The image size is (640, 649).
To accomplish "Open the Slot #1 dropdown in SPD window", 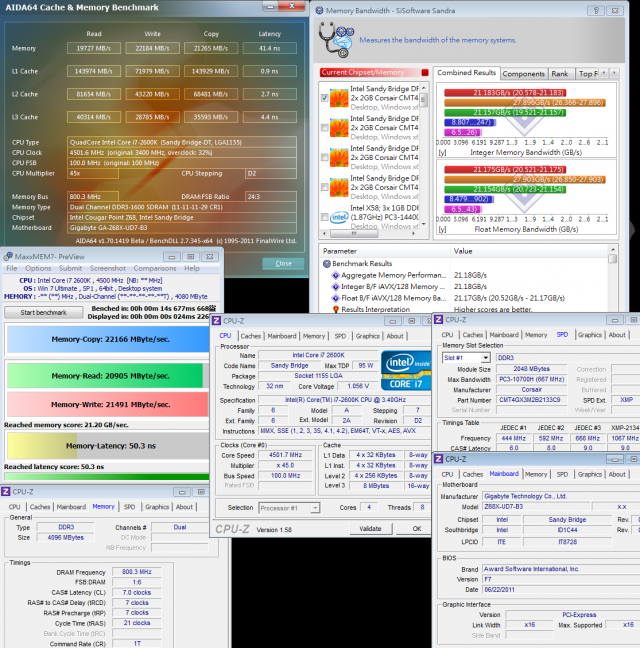I will click(x=486, y=358).
